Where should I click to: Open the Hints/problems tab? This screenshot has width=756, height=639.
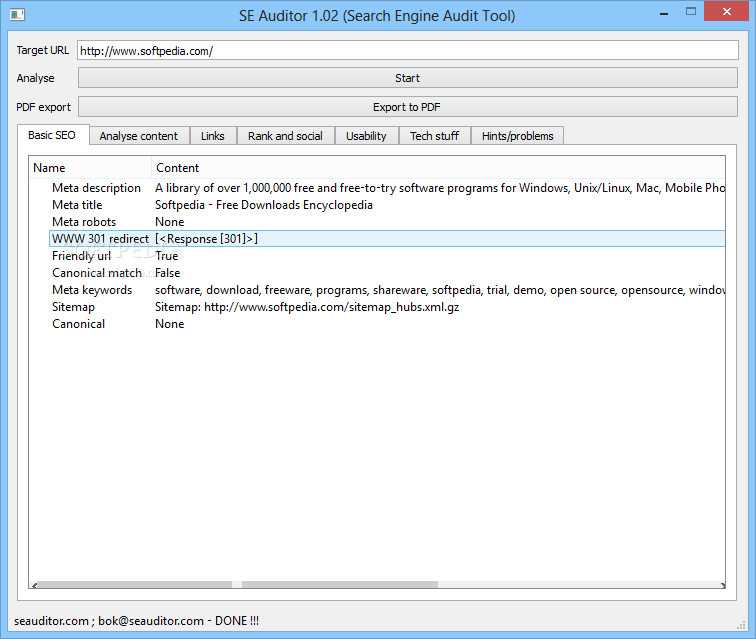(517, 136)
